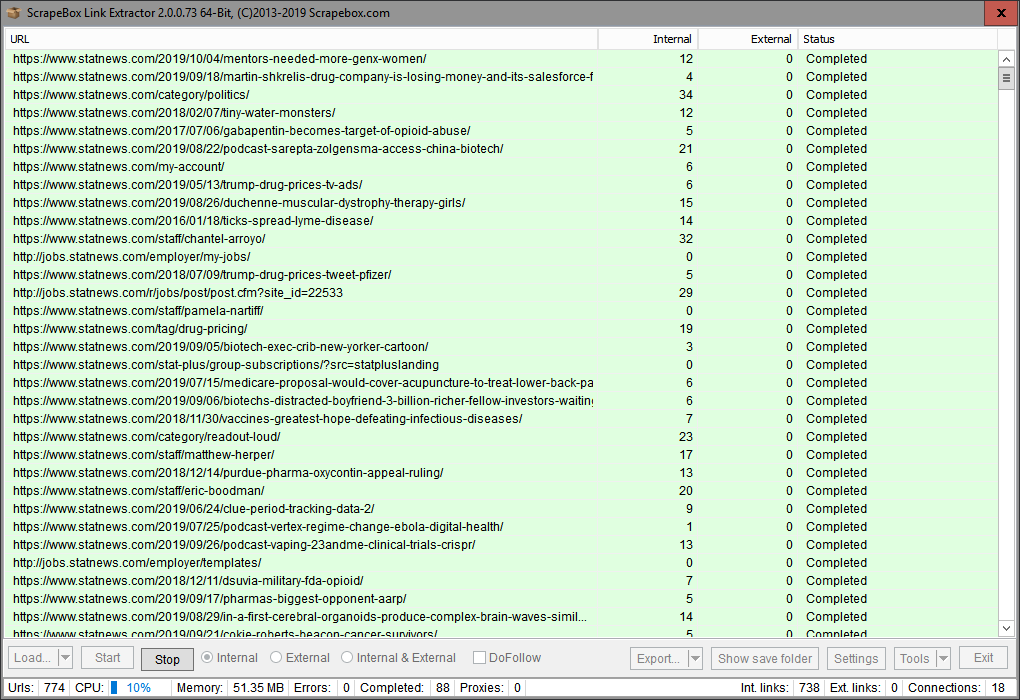Select the trump-drug-prices-tv-ads URL row
Viewport: 1020px width, 700px height.
[x=501, y=185]
